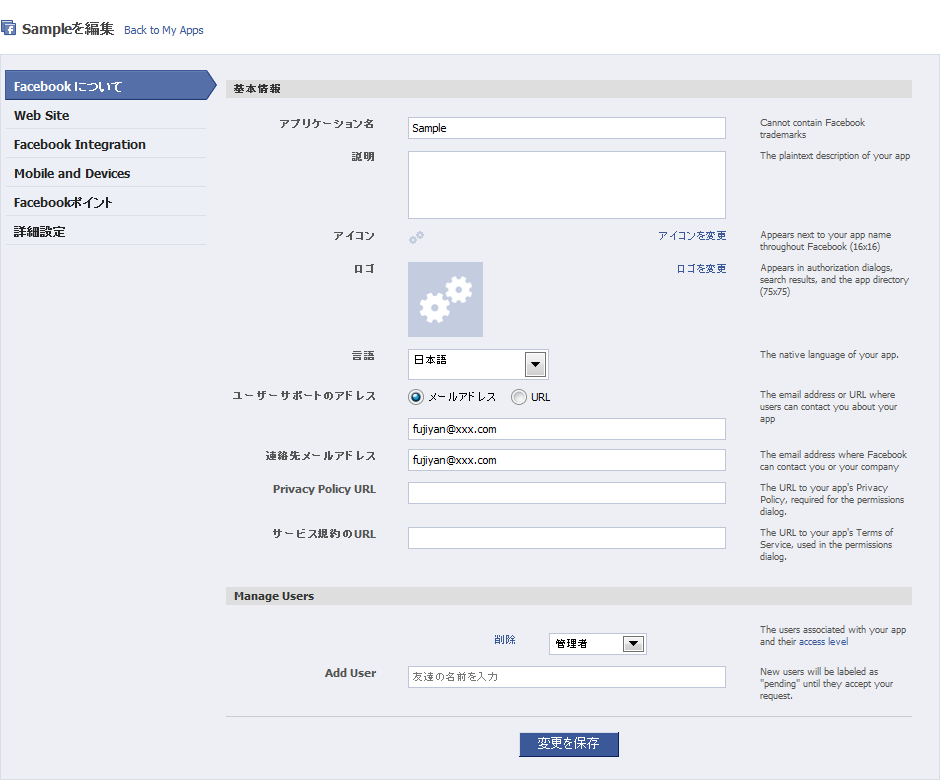Click the 'New users will be labeled' hint
The image size is (940, 780).
pos(827,683)
